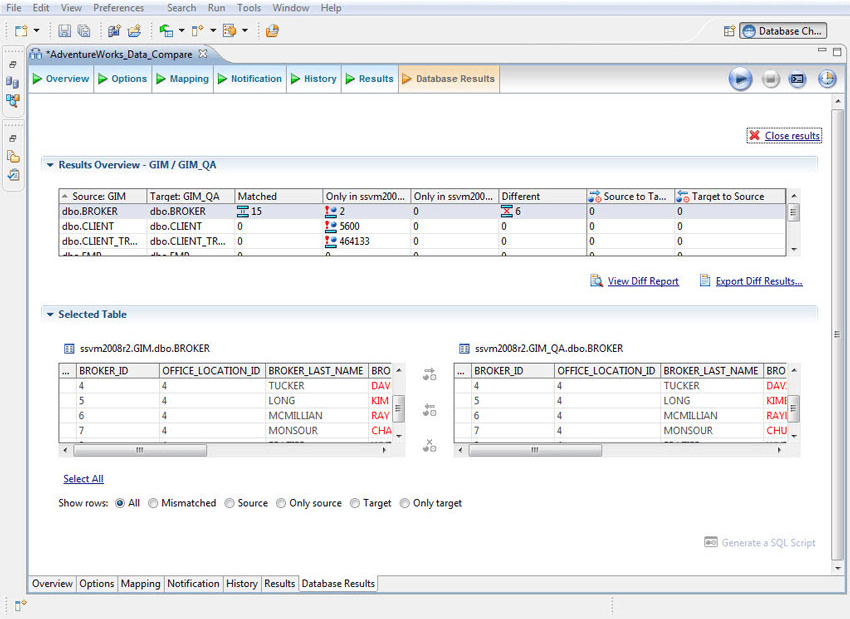Run the comparison job with the play button

(x=740, y=79)
